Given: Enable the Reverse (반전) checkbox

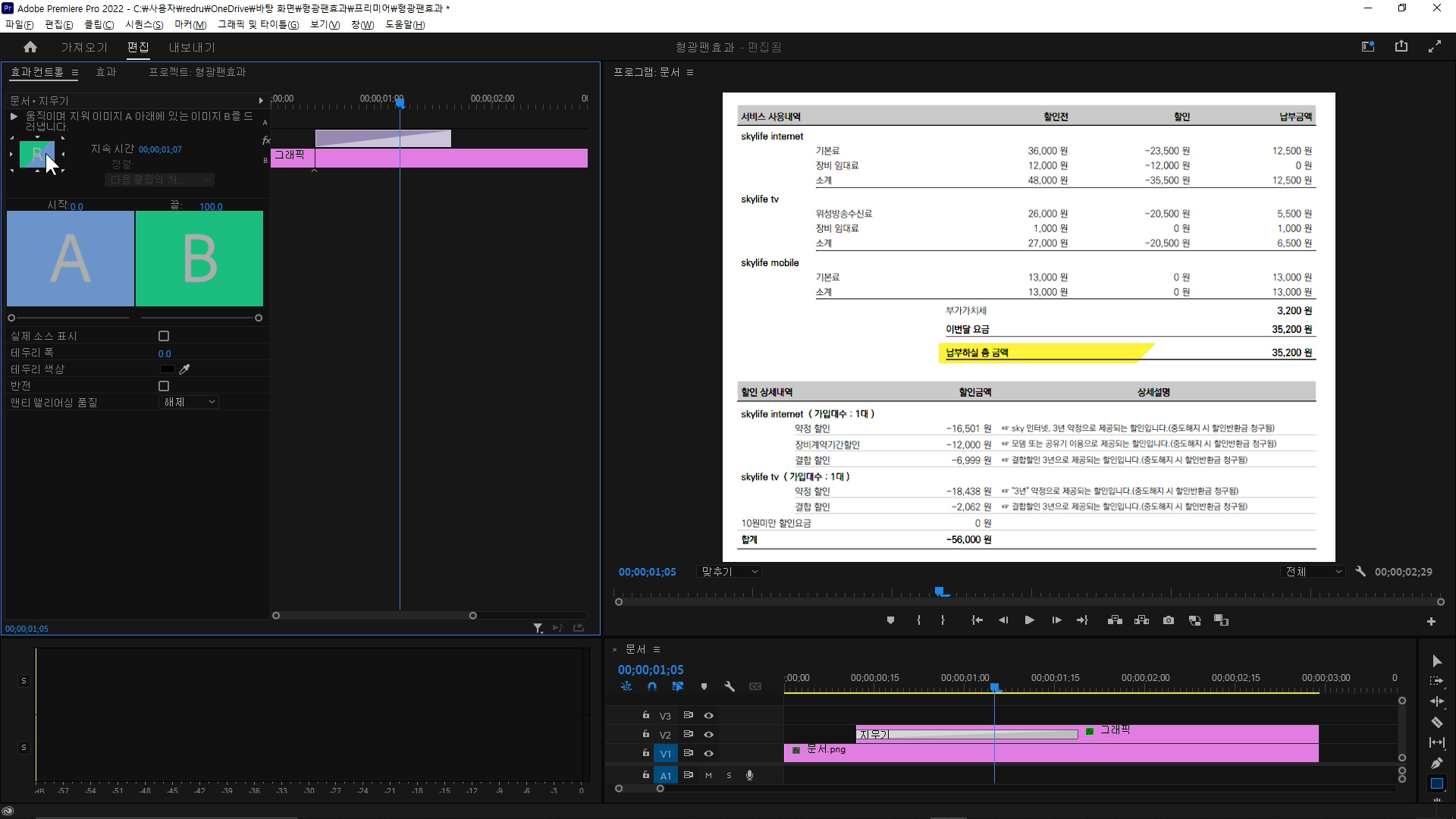Looking at the screenshot, I should point(164,386).
